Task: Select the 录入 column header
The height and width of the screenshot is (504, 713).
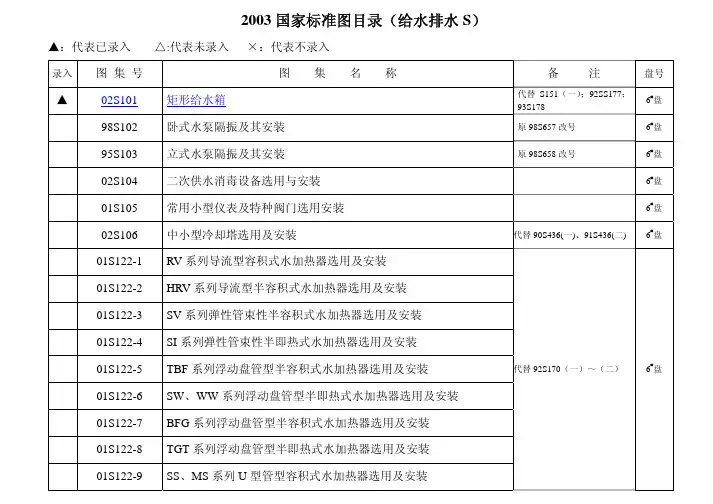Action: (x=62, y=74)
